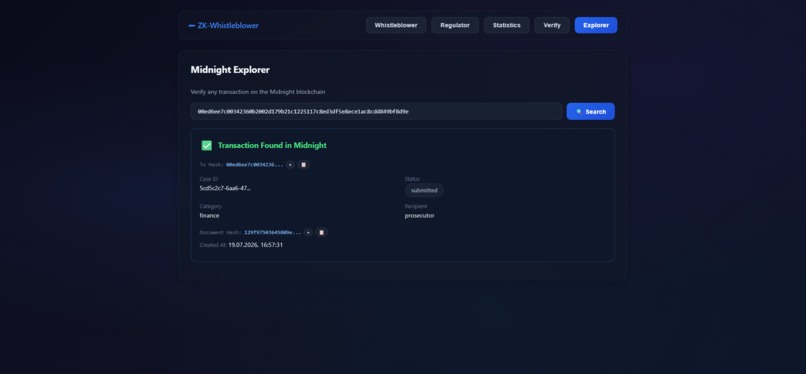Focus the transaction hash search field
This screenshot has width=806, height=374.
pos(376,111)
